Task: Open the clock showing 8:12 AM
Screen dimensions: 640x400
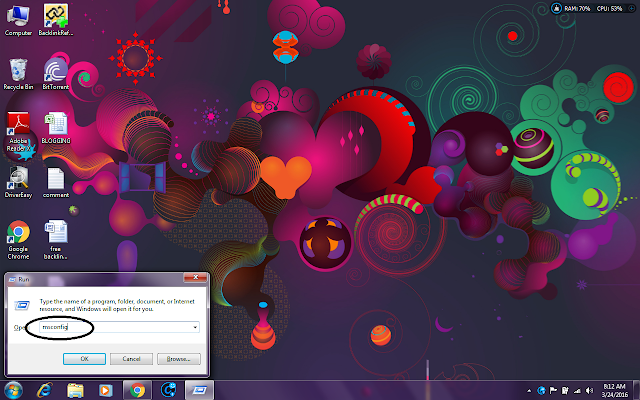Action: point(614,390)
